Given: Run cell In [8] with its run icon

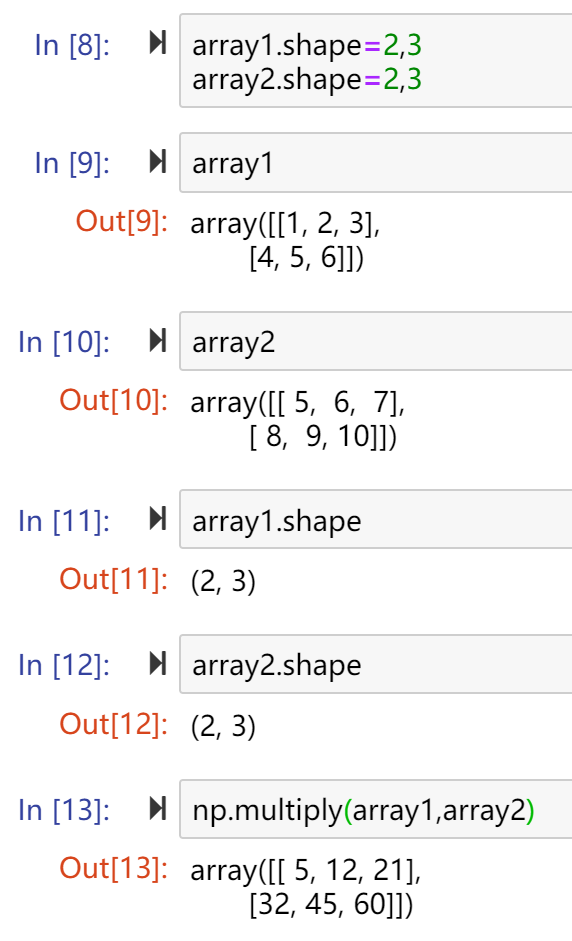Looking at the screenshot, I should coord(158,43).
